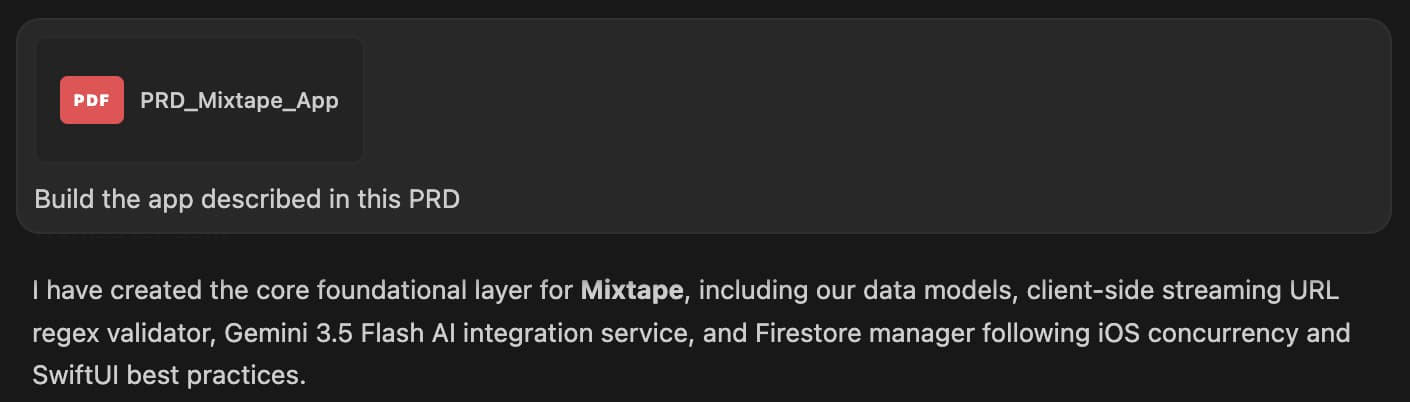Open the PRD_Mixtape_App attachment name
Image resolution: width=1410 pixels, height=402 pixels.
point(239,101)
